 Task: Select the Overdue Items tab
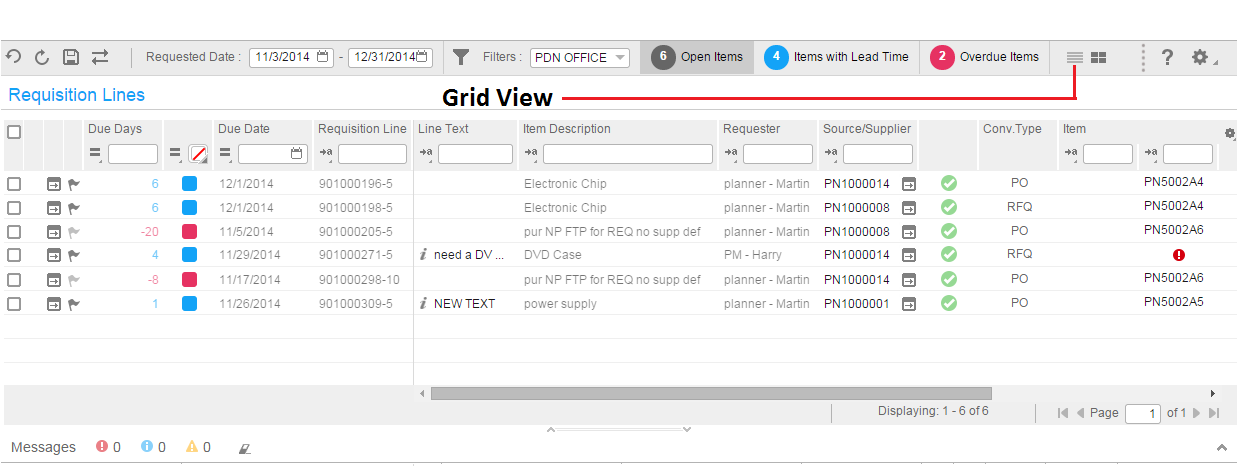coord(986,57)
